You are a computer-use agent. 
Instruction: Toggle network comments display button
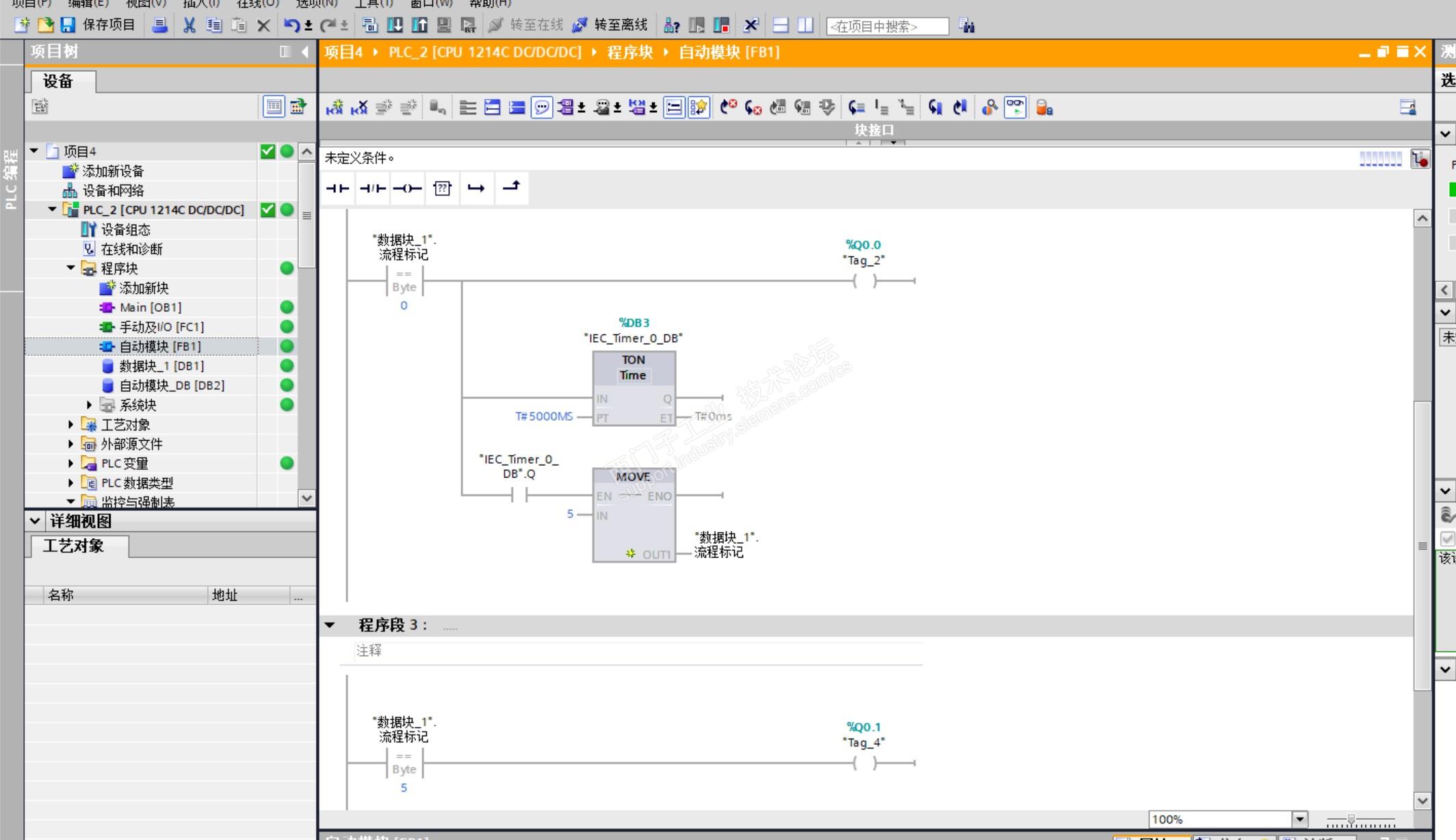[541, 107]
